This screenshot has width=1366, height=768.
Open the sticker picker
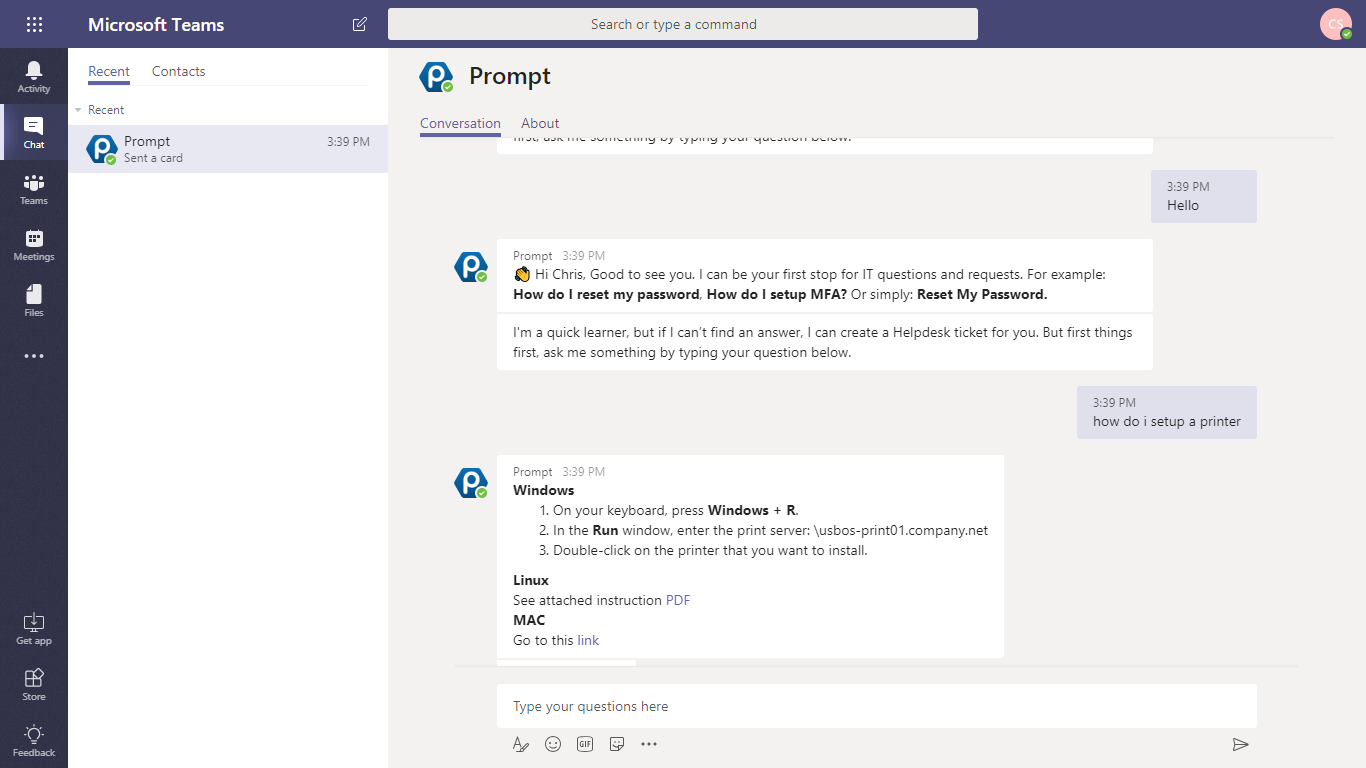[x=617, y=744]
